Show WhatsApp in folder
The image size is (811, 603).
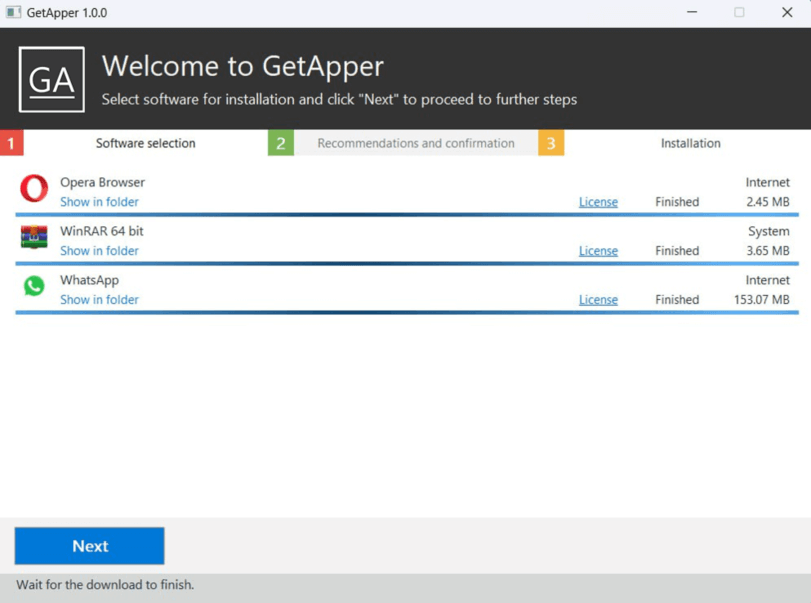click(x=99, y=299)
